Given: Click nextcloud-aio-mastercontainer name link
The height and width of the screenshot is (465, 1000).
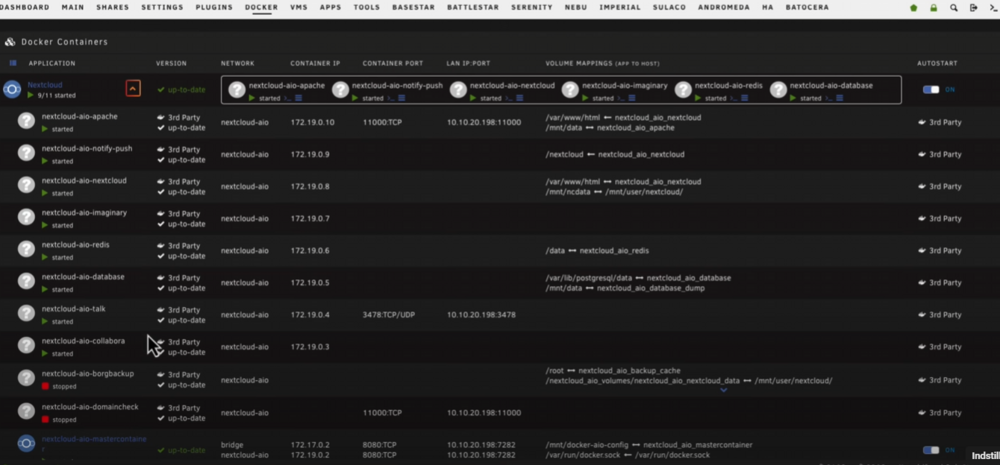Looking at the screenshot, I should point(94,444).
